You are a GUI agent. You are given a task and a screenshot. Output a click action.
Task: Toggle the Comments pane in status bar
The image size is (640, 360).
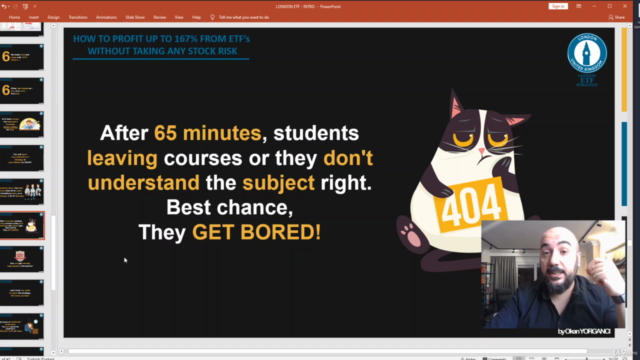[494, 358]
